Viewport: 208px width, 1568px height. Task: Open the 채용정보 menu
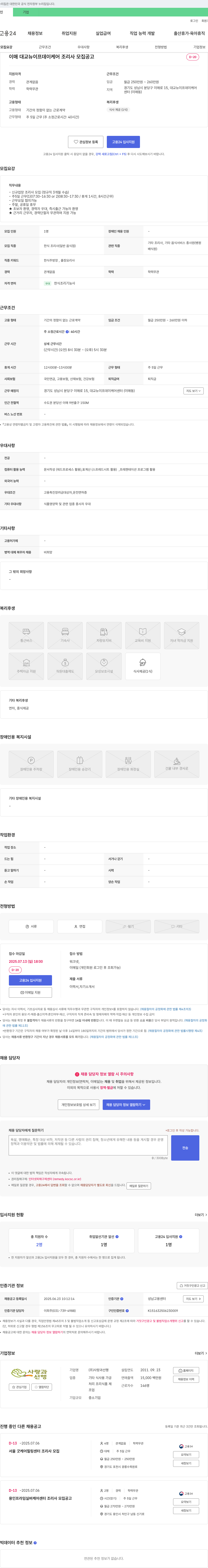point(35,33)
